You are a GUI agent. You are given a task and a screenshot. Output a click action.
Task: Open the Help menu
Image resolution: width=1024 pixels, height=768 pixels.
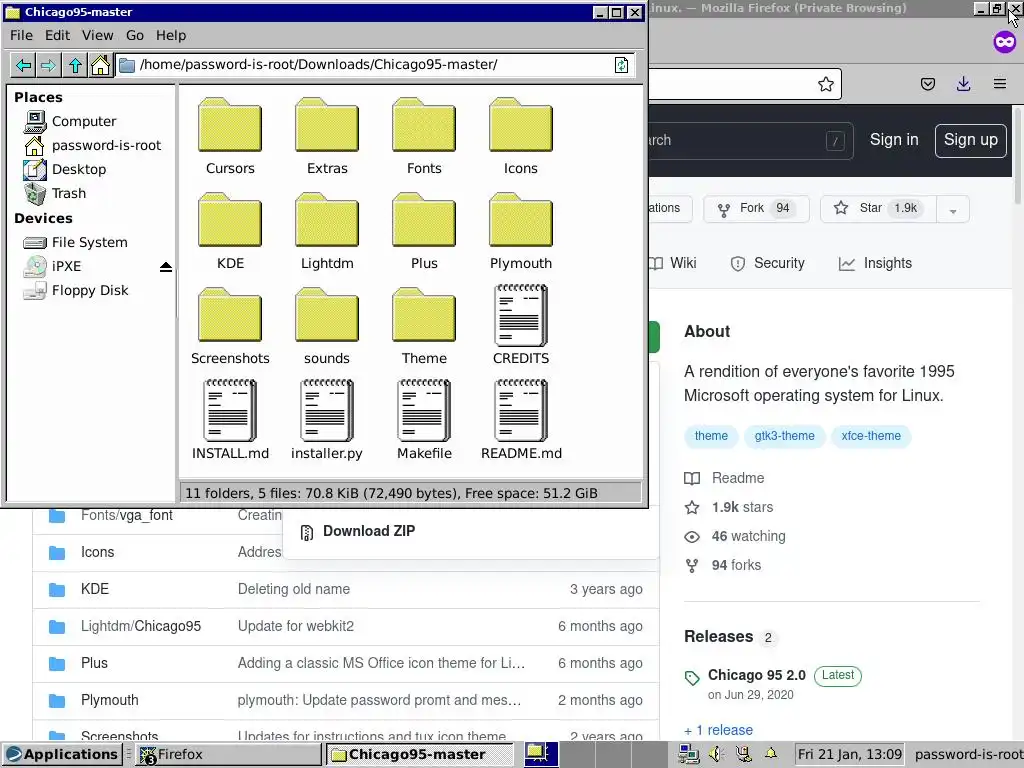[x=170, y=35]
